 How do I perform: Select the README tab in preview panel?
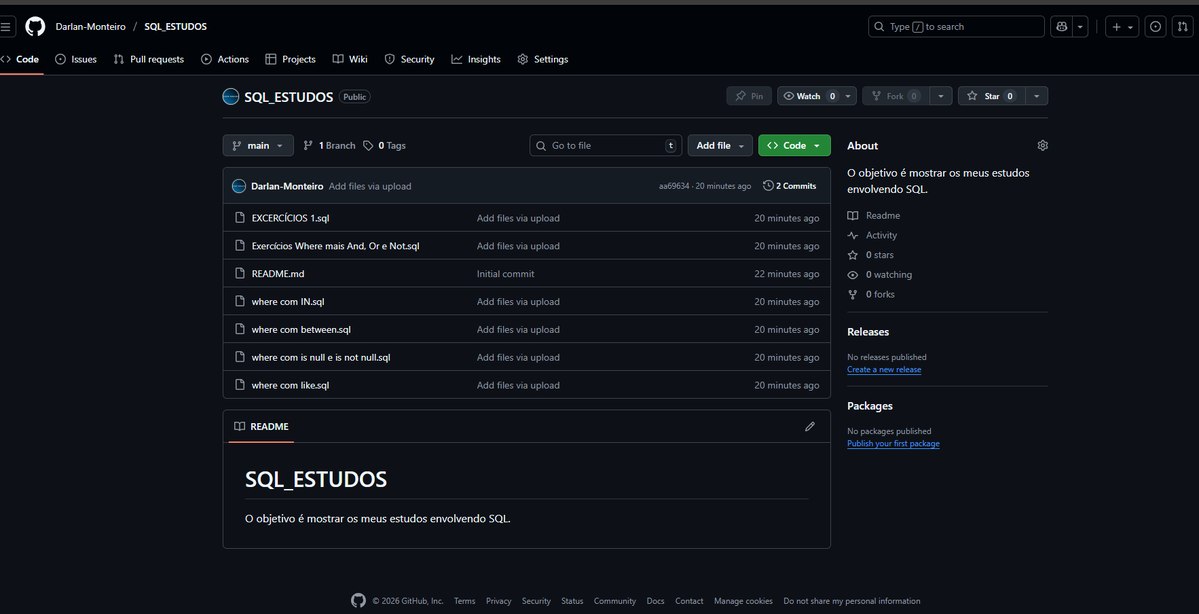click(261, 427)
